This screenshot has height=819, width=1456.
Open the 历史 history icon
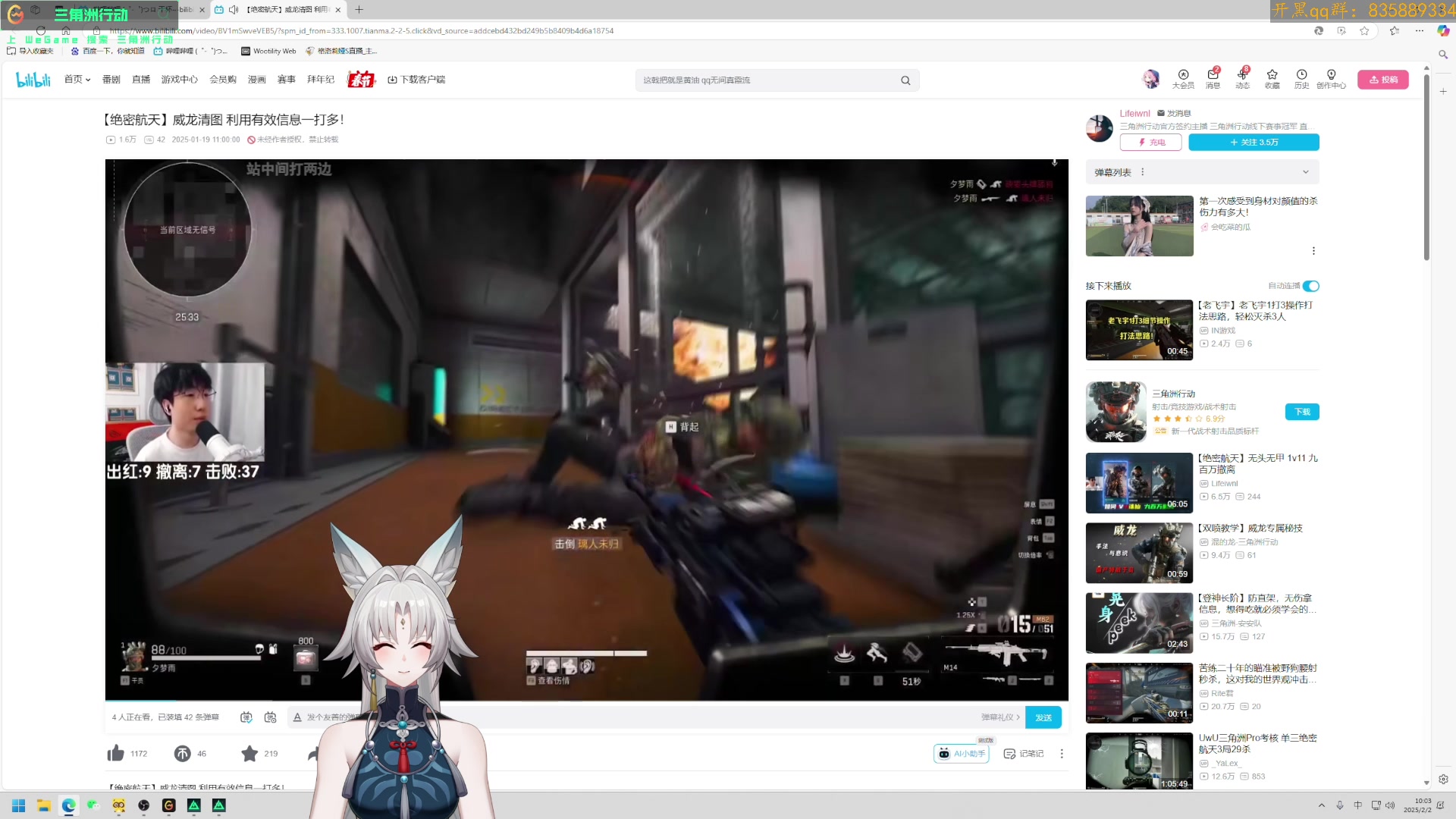tap(1301, 79)
